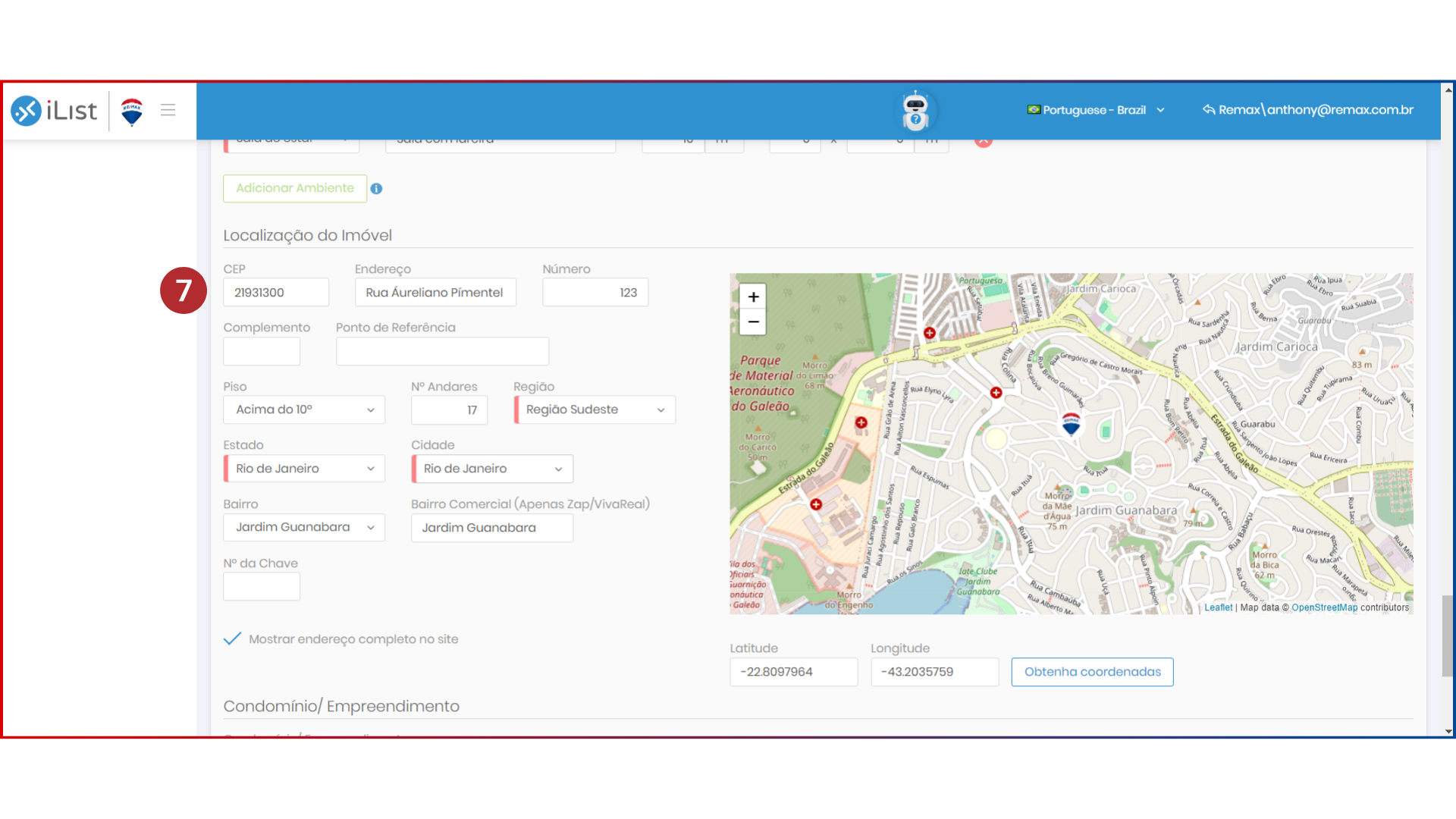Click the Localização do Imóvel heading

(307, 235)
